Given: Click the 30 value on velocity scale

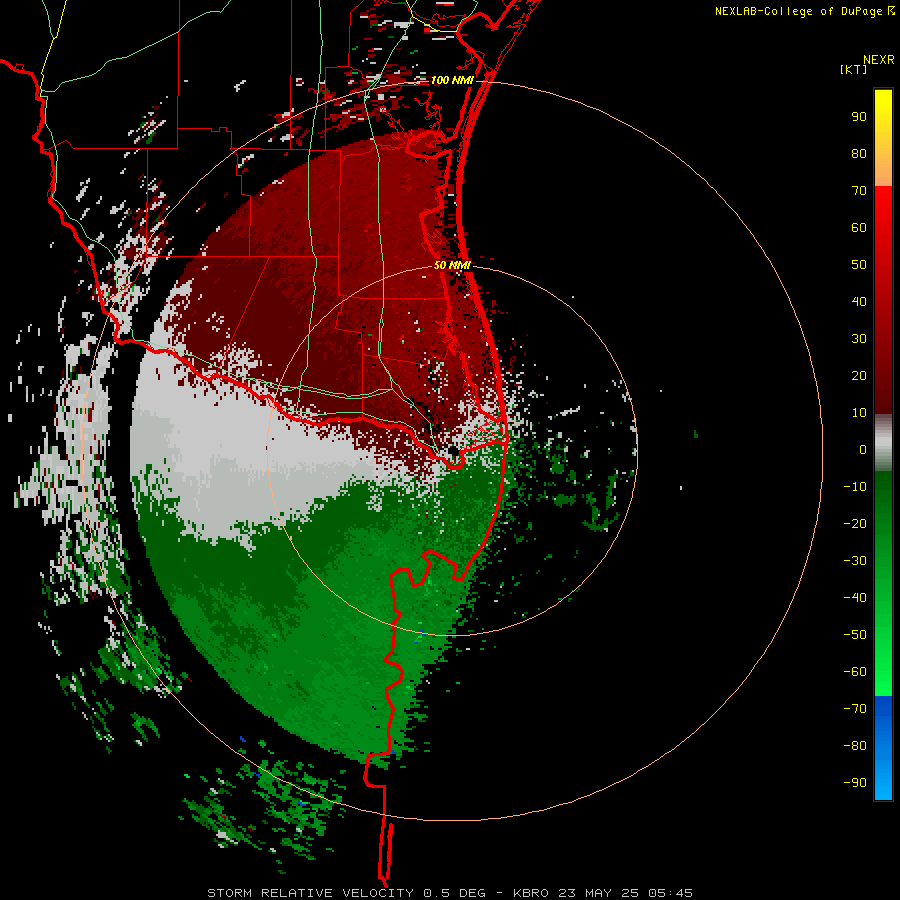Looking at the screenshot, I should [859, 339].
